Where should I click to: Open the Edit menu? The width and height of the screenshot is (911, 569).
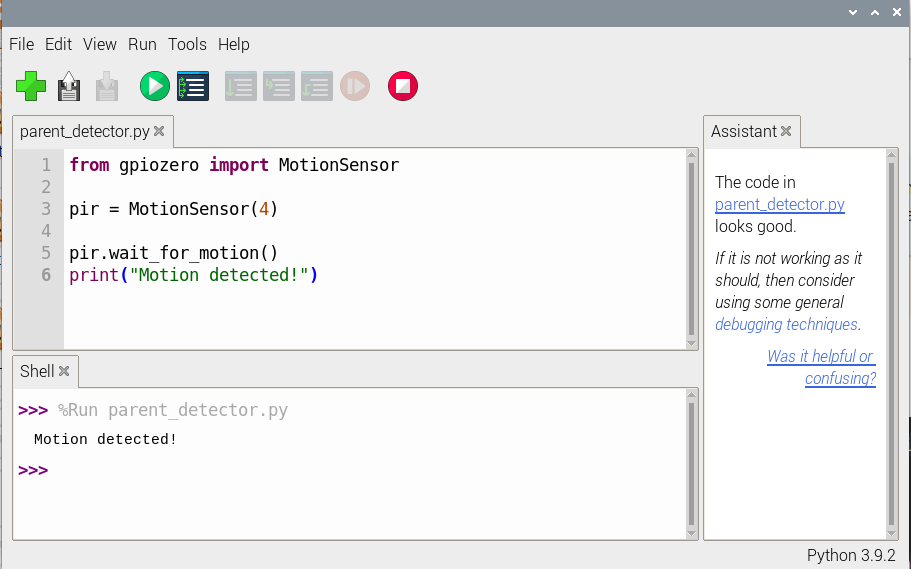(59, 44)
